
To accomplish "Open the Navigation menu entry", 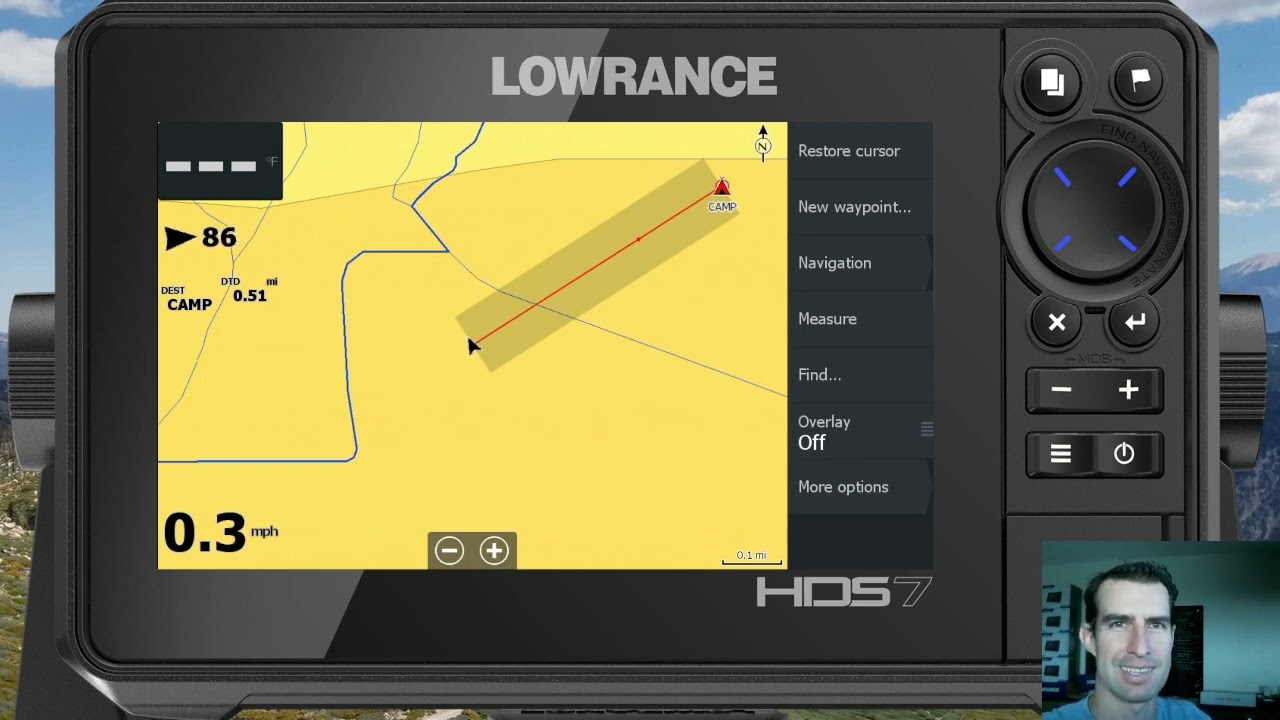I will click(860, 263).
